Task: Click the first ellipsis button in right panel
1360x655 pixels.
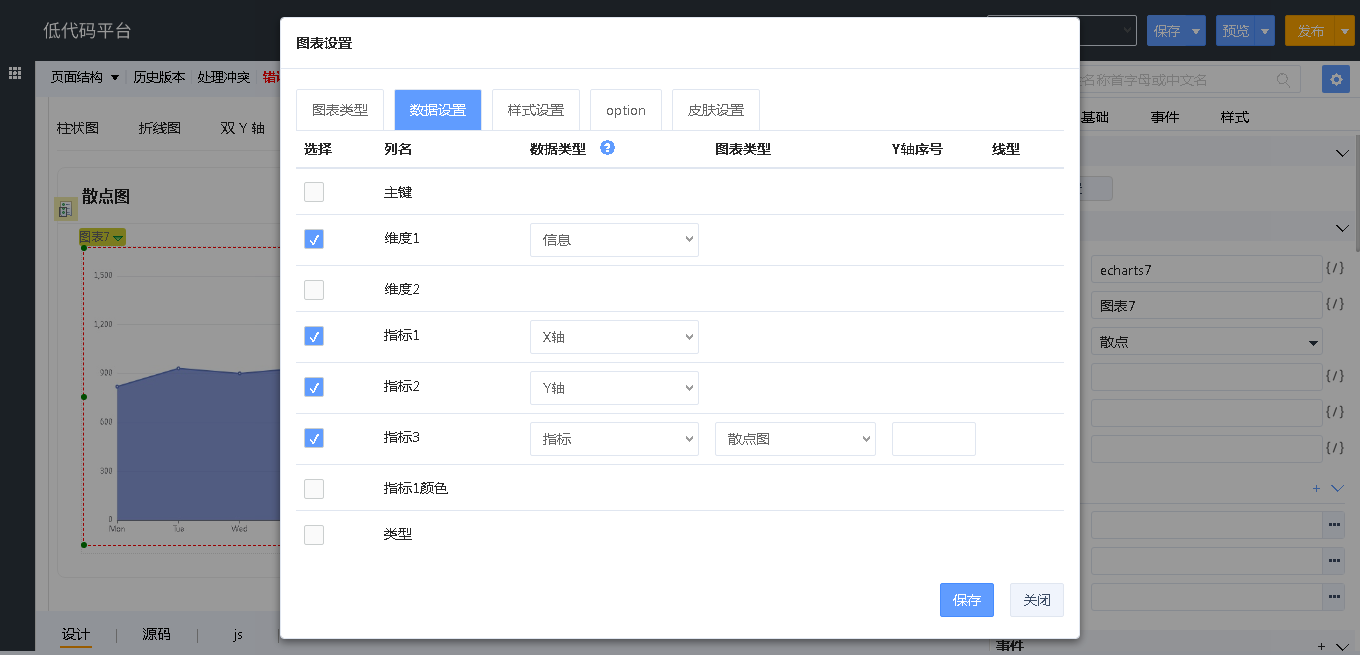Action: 1333,524
